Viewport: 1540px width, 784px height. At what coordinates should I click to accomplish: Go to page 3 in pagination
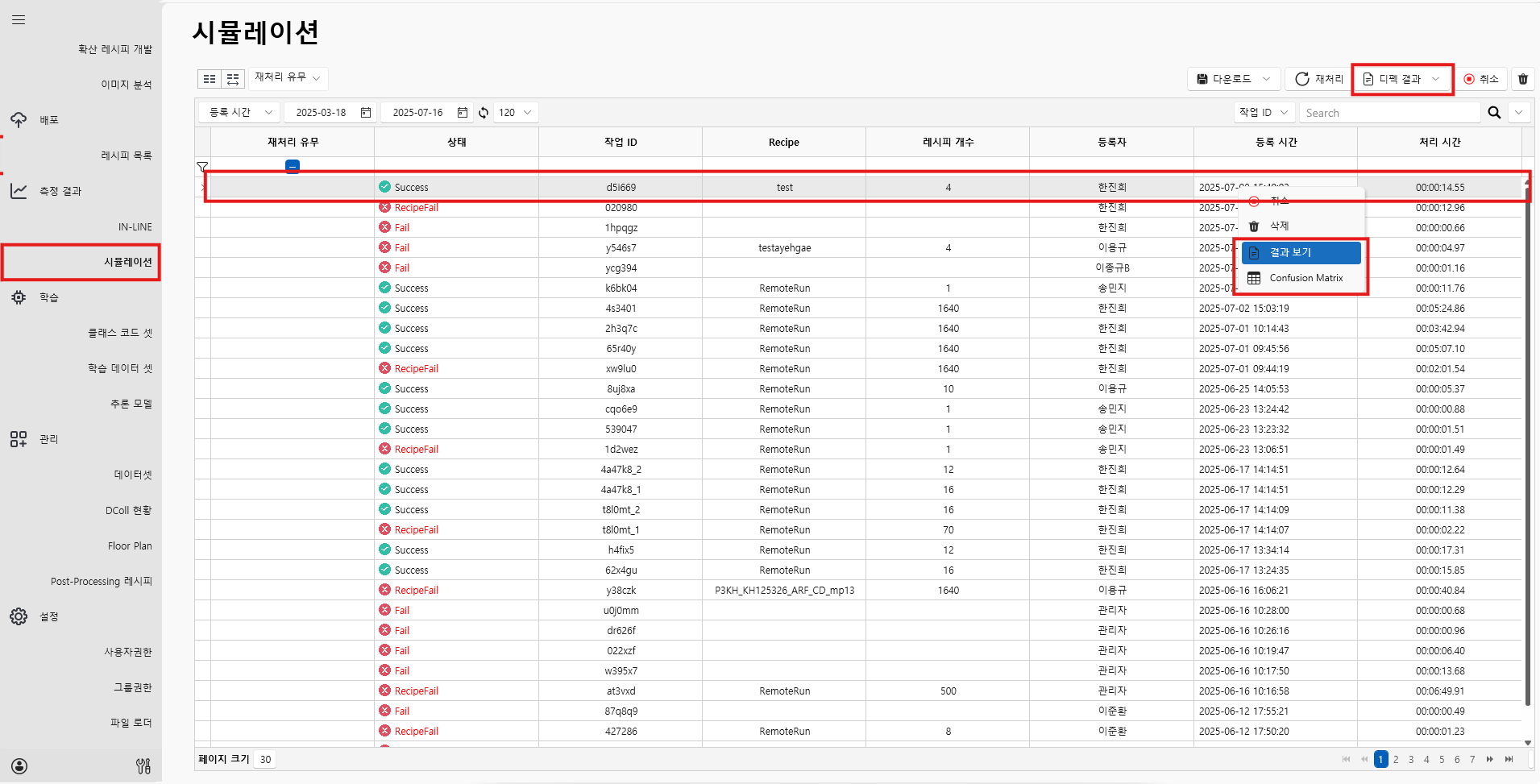coord(1411,760)
